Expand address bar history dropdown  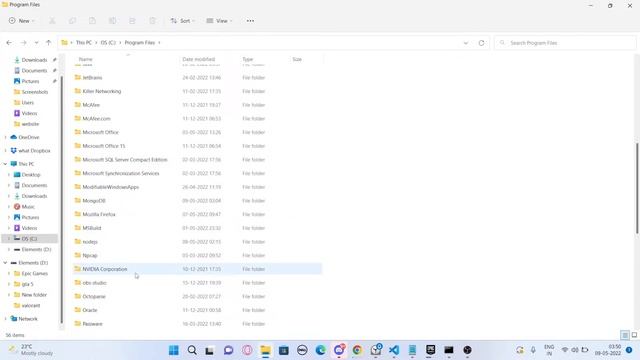[466, 43]
